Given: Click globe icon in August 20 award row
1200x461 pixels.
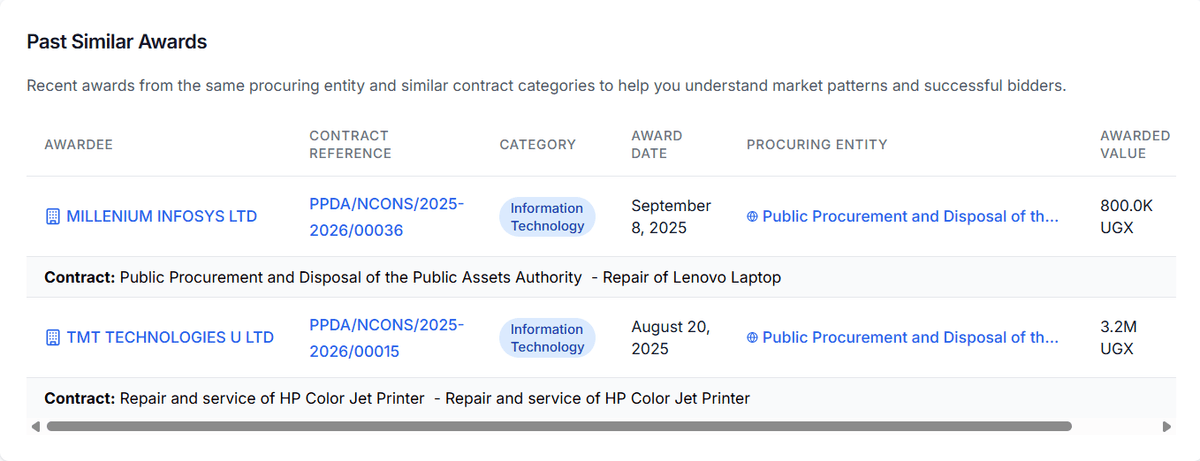Looking at the screenshot, I should [752, 338].
